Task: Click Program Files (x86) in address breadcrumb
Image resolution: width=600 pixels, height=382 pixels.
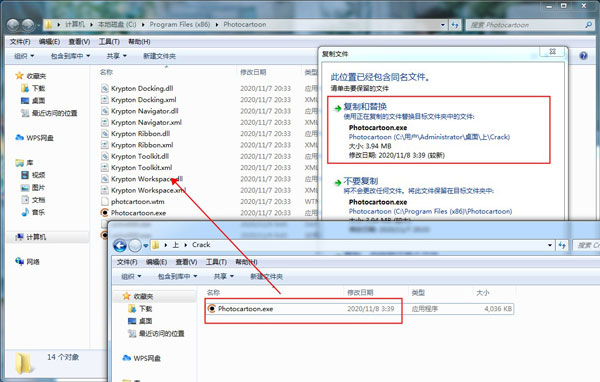Action: [x=180, y=24]
